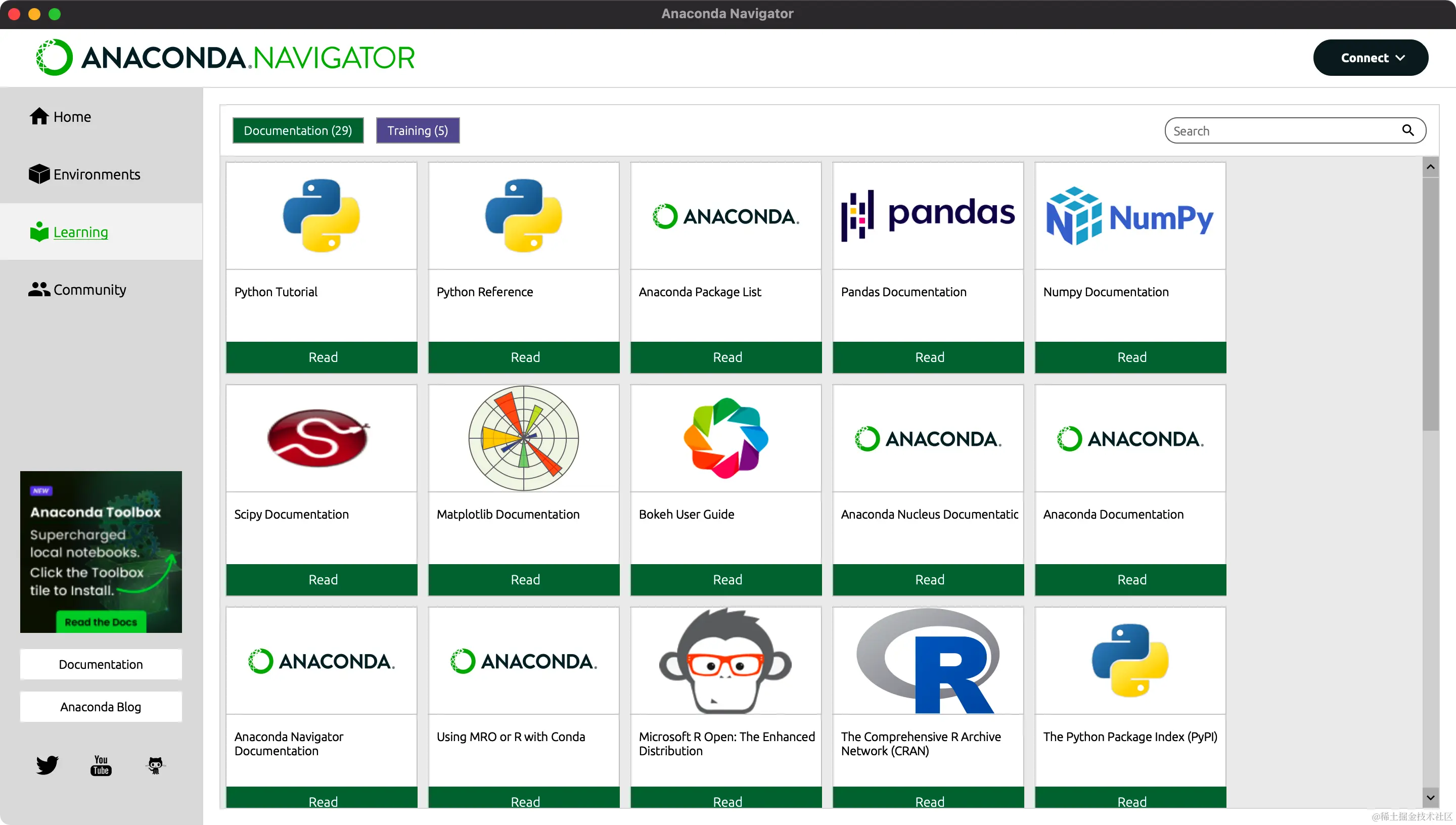The image size is (1456, 825).
Task: Click the Anaconda Navigator logo
Action: [x=225, y=58]
